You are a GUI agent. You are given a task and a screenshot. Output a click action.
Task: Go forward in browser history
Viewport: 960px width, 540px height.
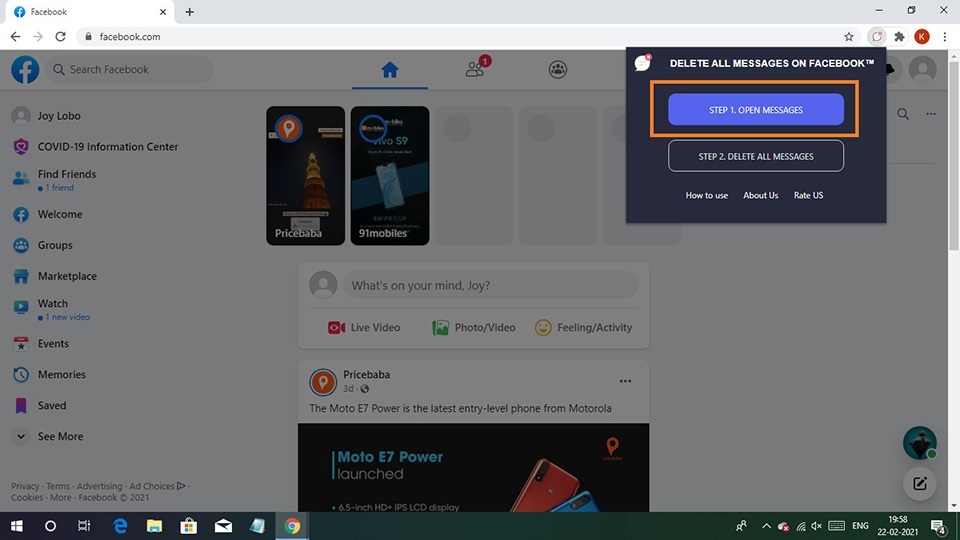tap(38, 37)
